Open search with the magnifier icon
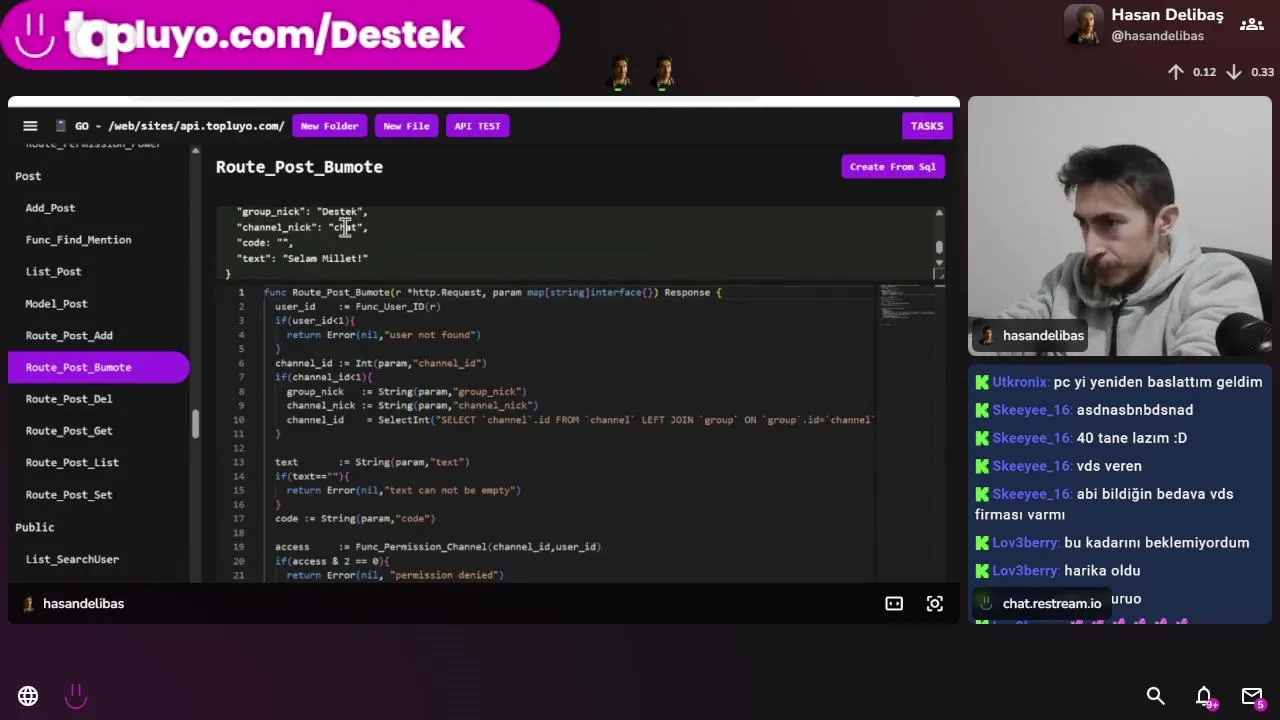 pos(1155,696)
